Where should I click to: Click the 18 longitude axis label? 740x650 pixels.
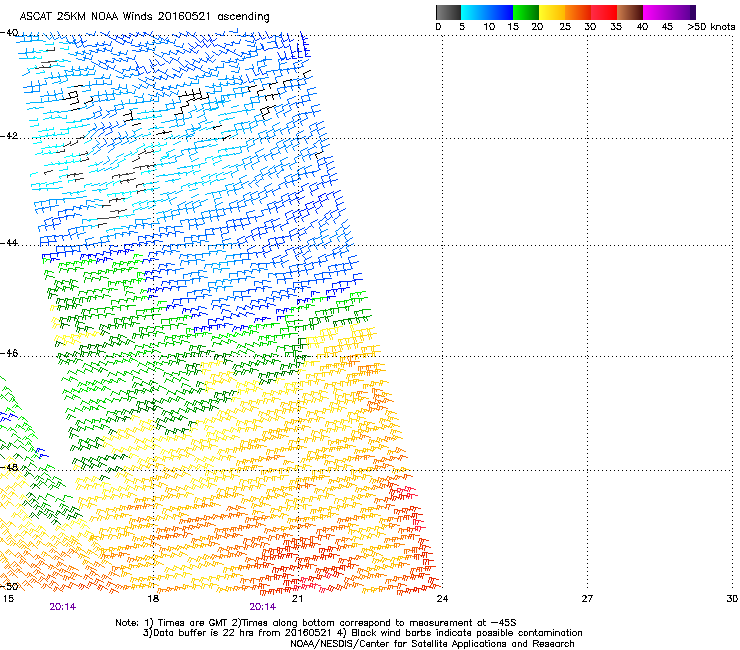click(x=153, y=599)
